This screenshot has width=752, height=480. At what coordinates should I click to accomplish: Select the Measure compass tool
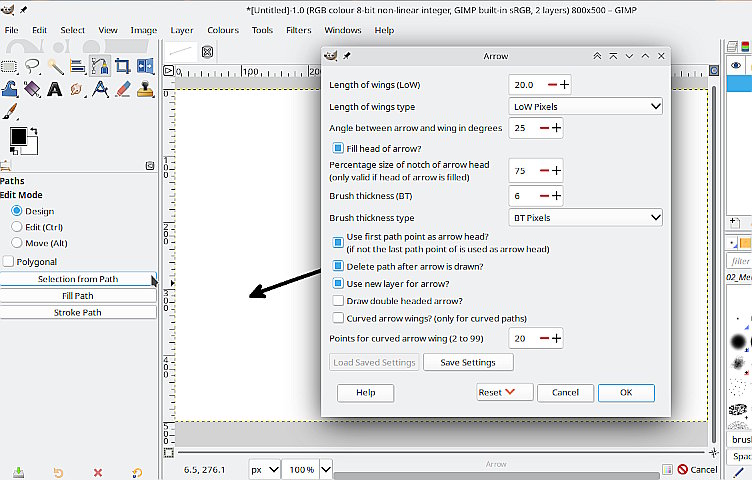tap(100, 89)
